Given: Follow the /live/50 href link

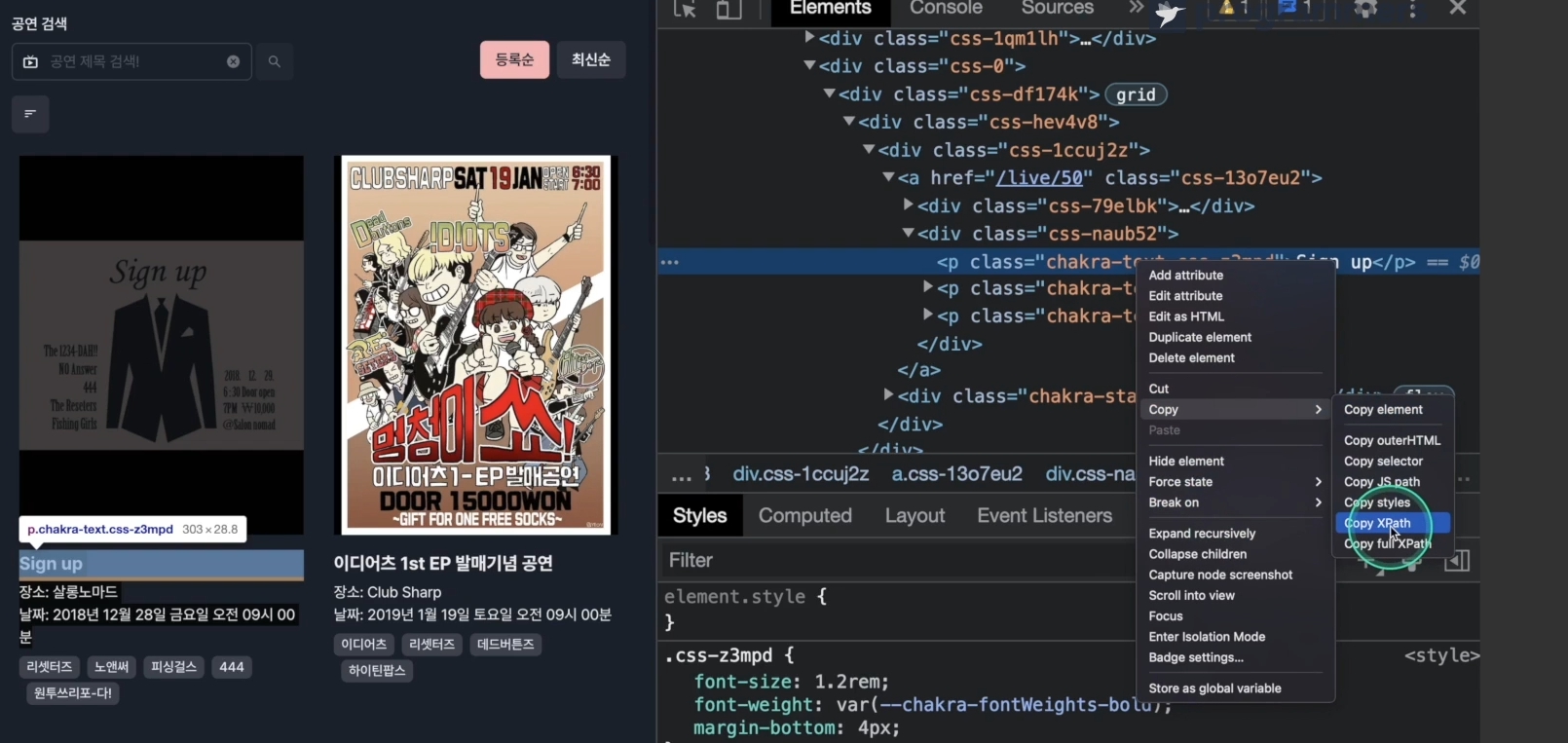Looking at the screenshot, I should (x=1039, y=178).
